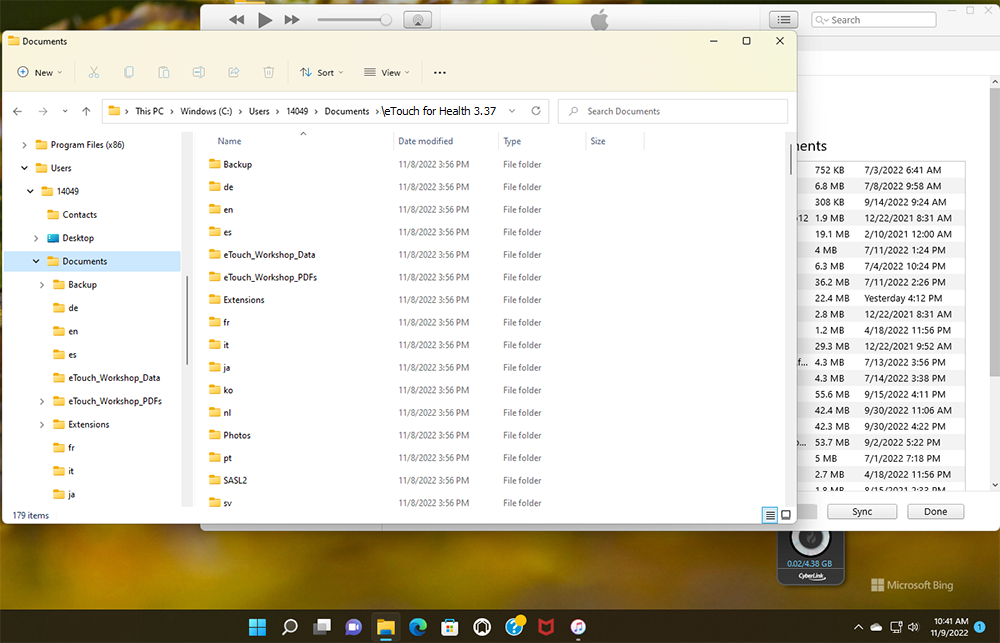1000x643 pixels.
Task: Click the navigation pane scrollbar
Action: pos(187,320)
